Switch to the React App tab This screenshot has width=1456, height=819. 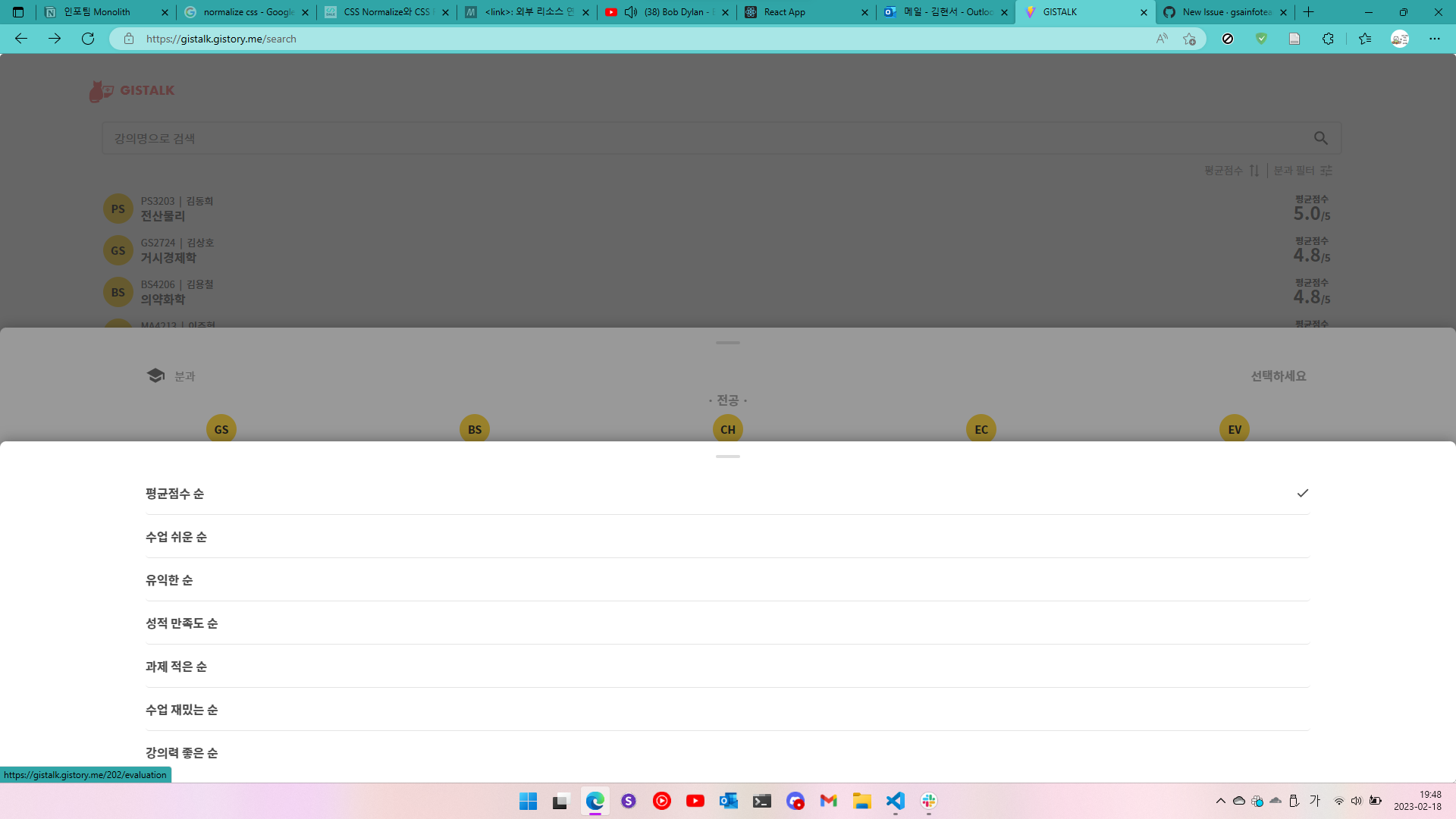click(x=789, y=12)
